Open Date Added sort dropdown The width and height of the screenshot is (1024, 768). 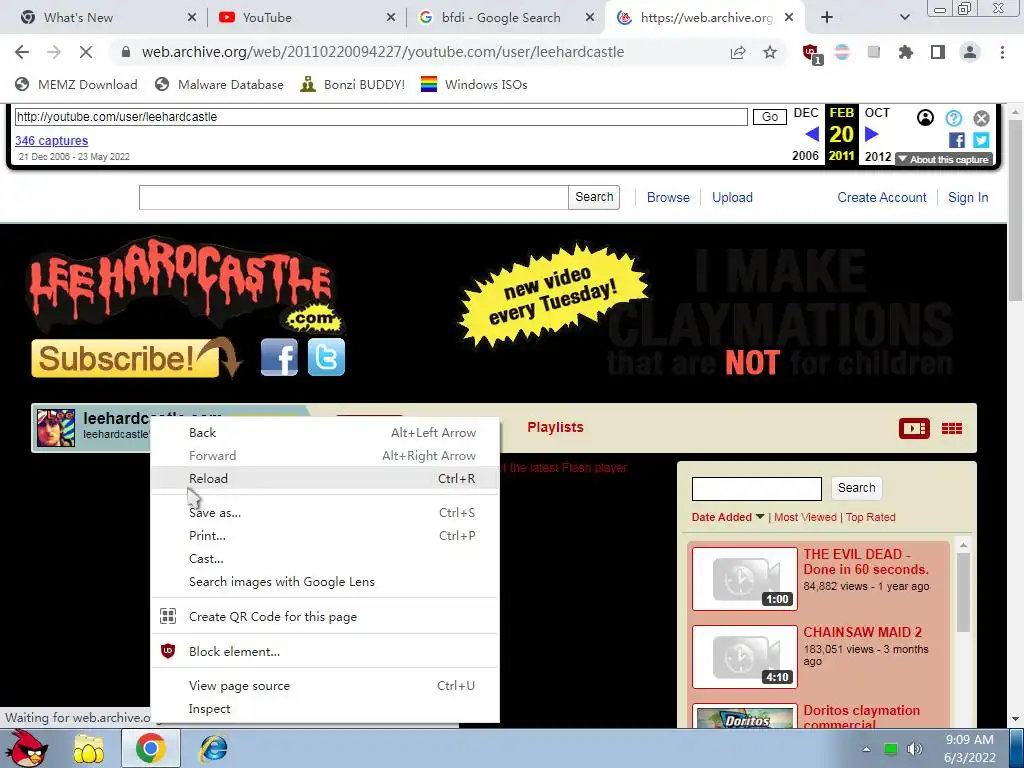pyautogui.click(x=728, y=517)
